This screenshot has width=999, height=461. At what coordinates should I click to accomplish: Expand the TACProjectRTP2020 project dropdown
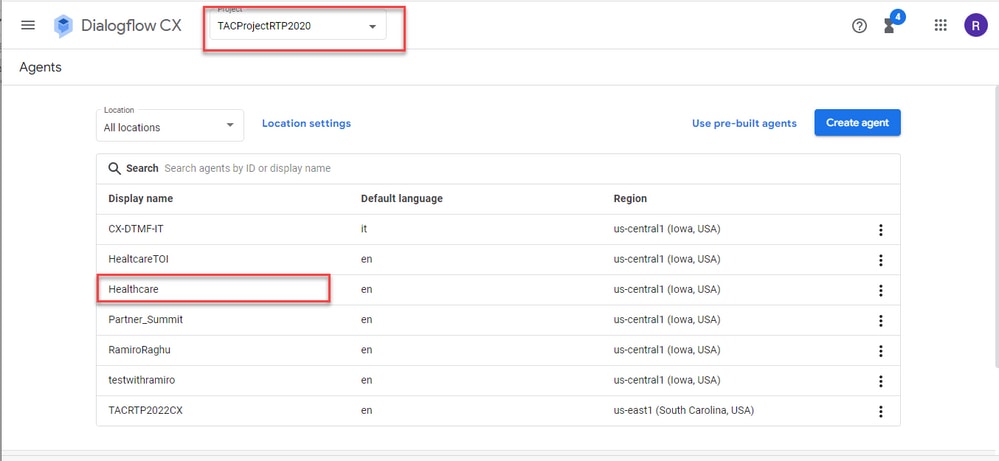pyautogui.click(x=298, y=27)
